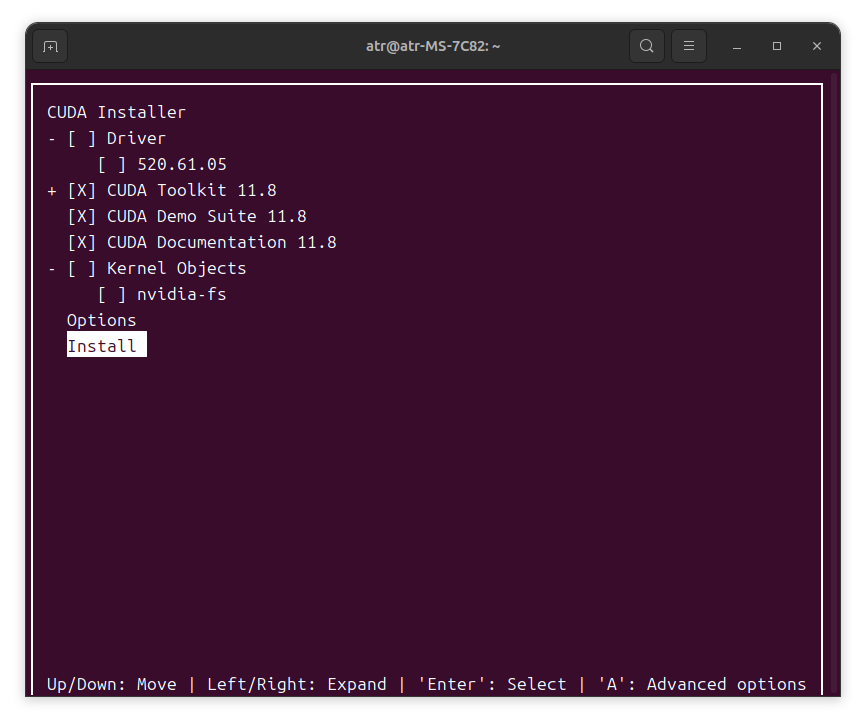
Task: Click the "'A': Advanced options" hint text
Action: [x=702, y=685]
